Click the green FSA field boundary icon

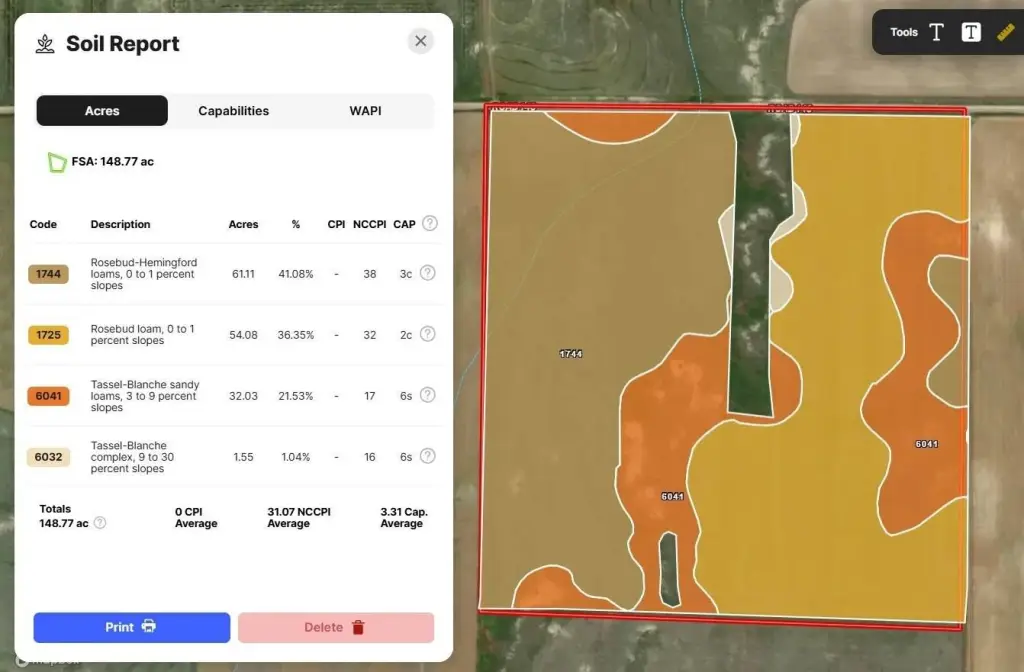pyautogui.click(x=56, y=162)
